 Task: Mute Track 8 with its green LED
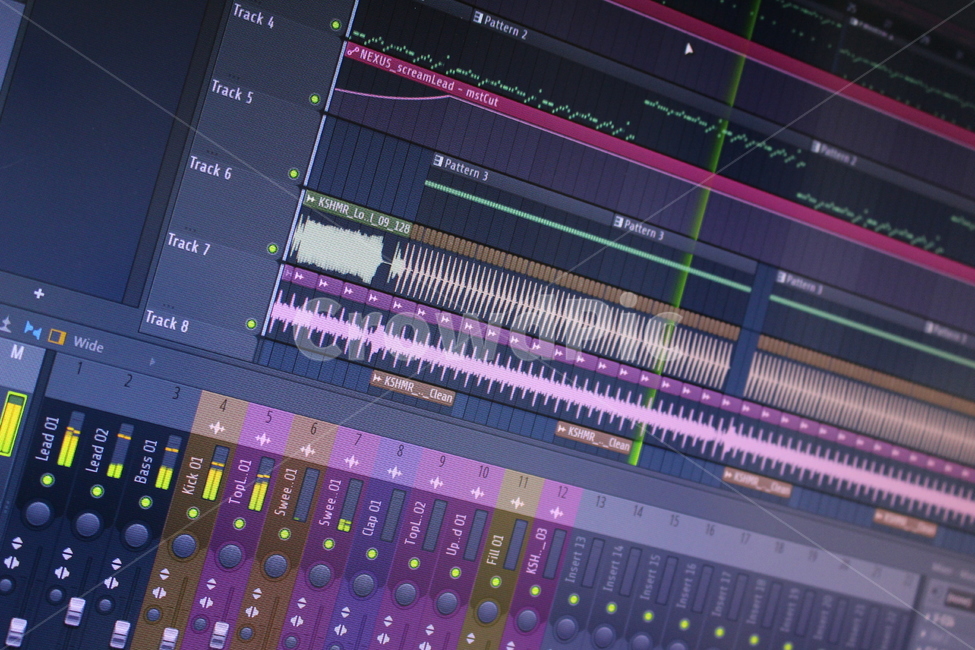point(251,324)
